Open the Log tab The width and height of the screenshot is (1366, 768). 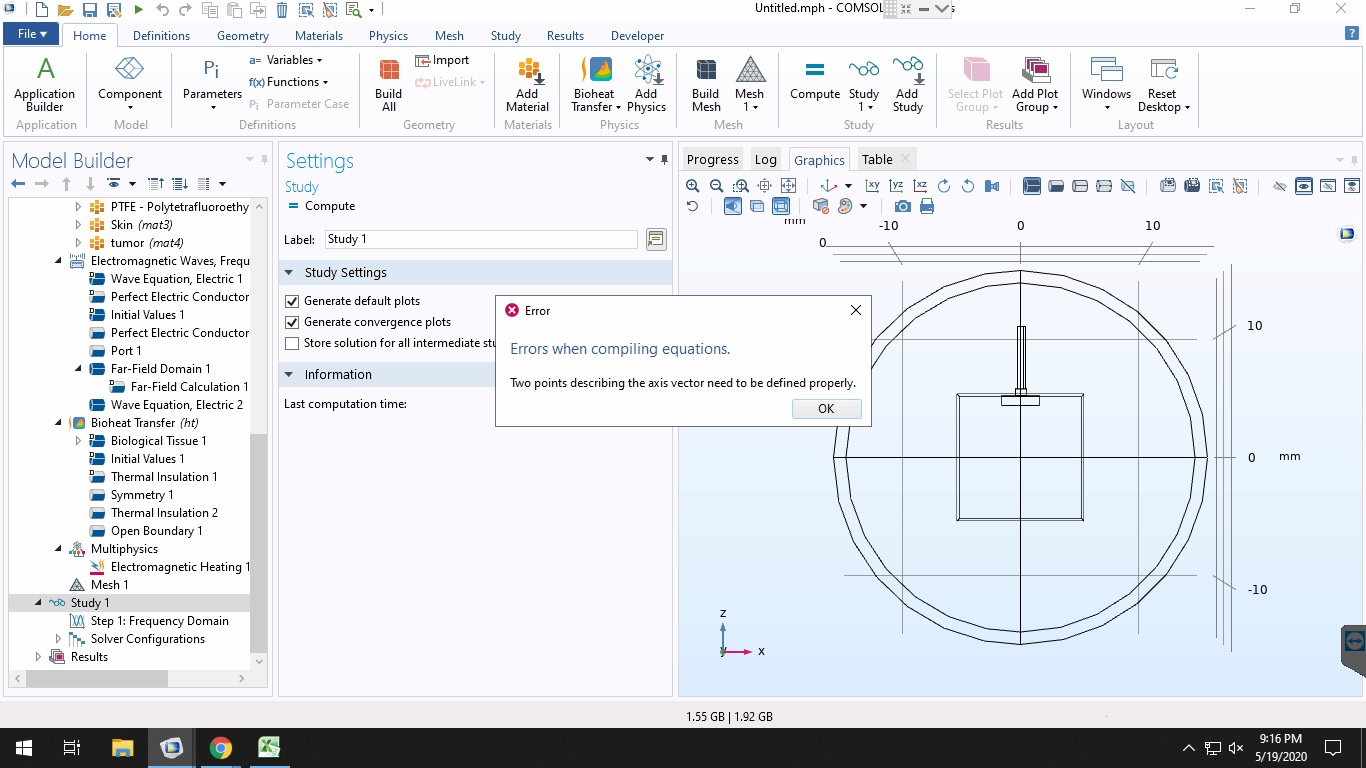pos(766,159)
